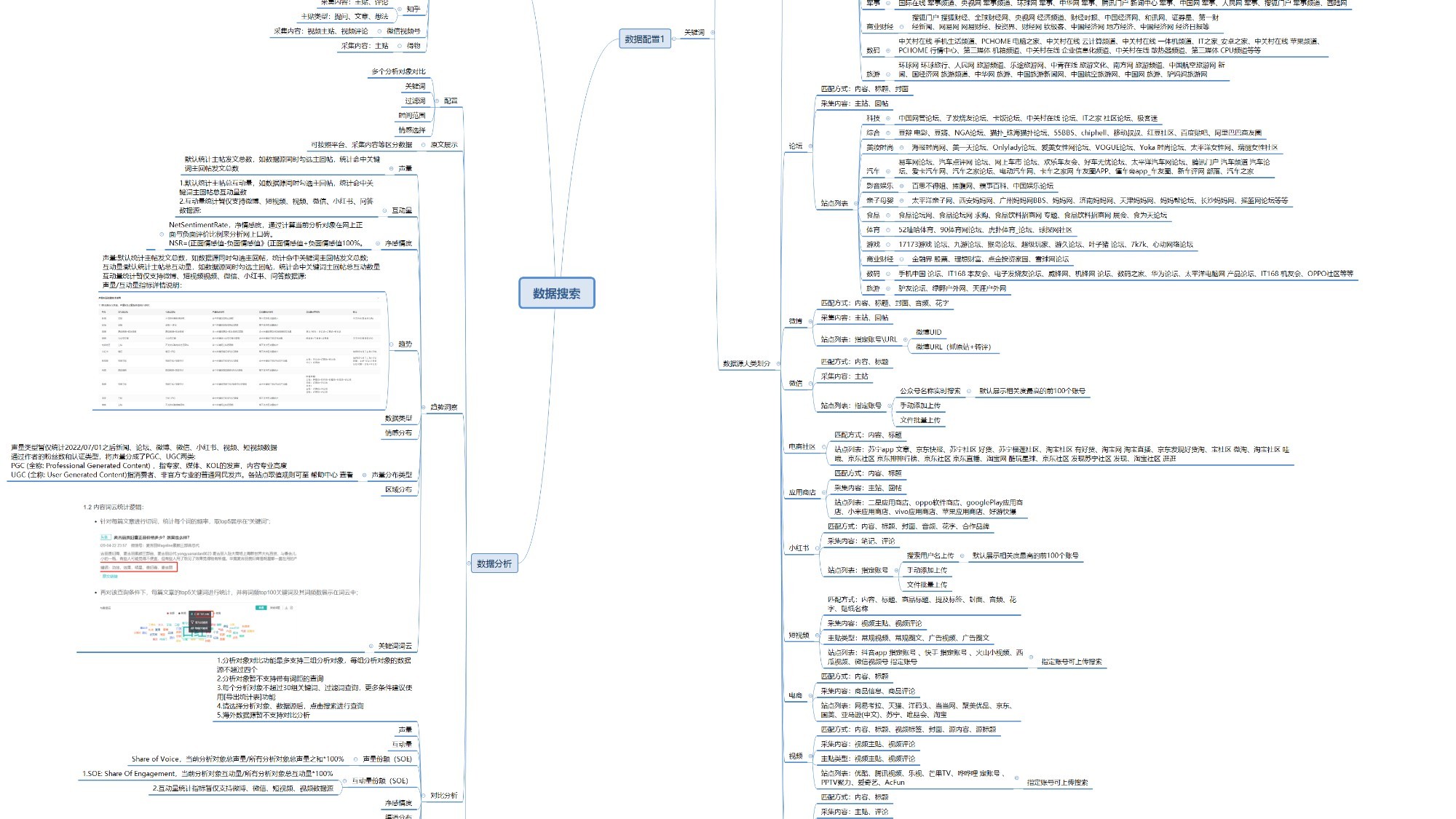Select the 趋势 node
This screenshot has height=819, width=1456.
pyautogui.click(x=405, y=344)
